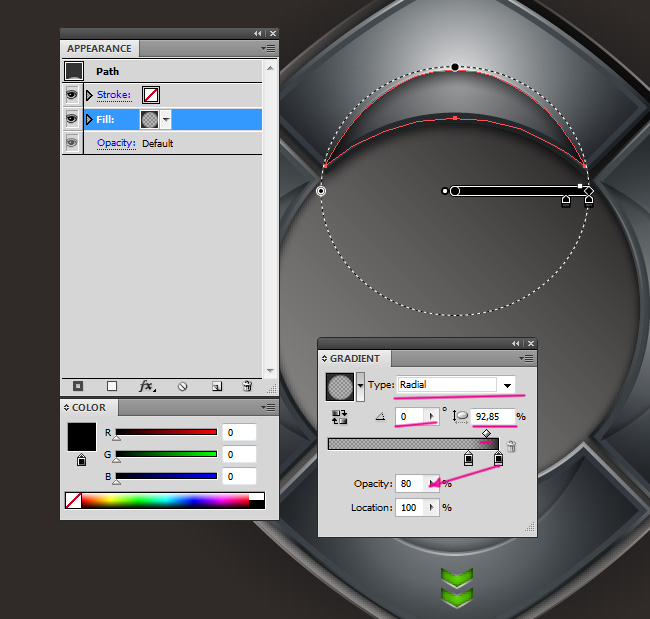
Task: Toggle visibility of the Opacity attribute
Action: pyautogui.click(x=72, y=143)
